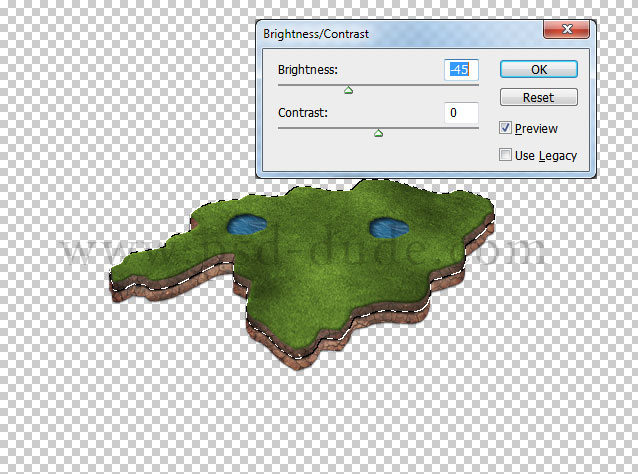Close the Brightness/Contrast dialog
This screenshot has height=474, width=638.
[x=566, y=29]
